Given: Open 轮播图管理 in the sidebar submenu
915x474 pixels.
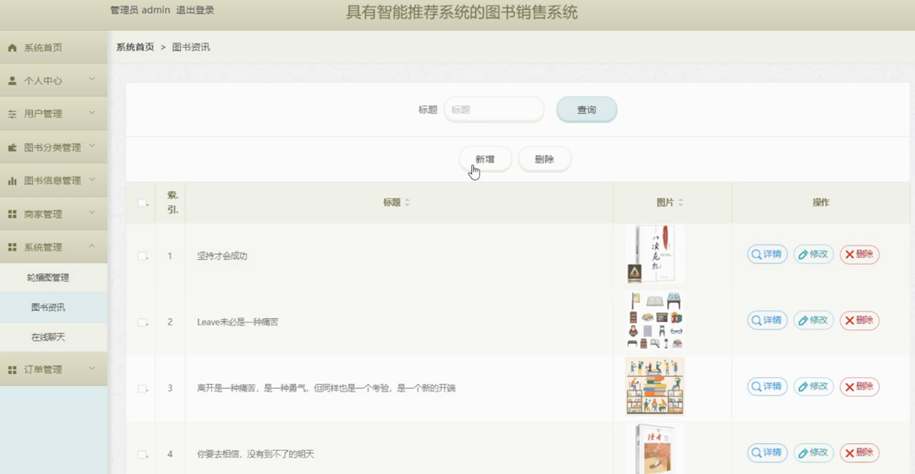Looking at the screenshot, I should tap(48, 278).
